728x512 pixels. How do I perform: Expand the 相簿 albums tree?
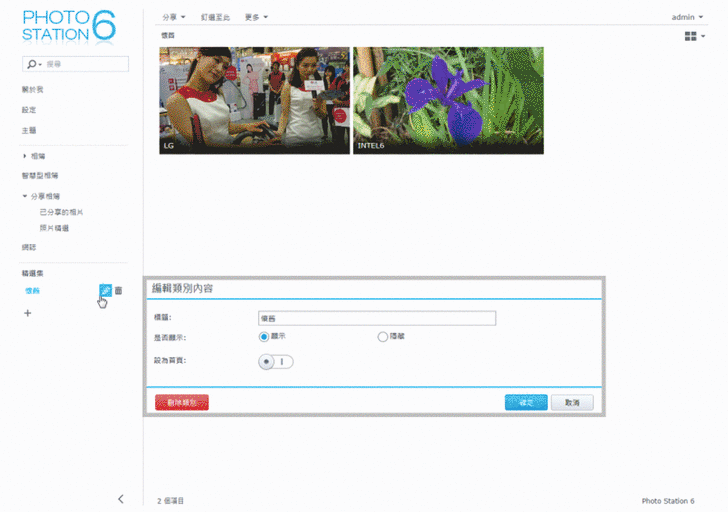tap(25, 156)
